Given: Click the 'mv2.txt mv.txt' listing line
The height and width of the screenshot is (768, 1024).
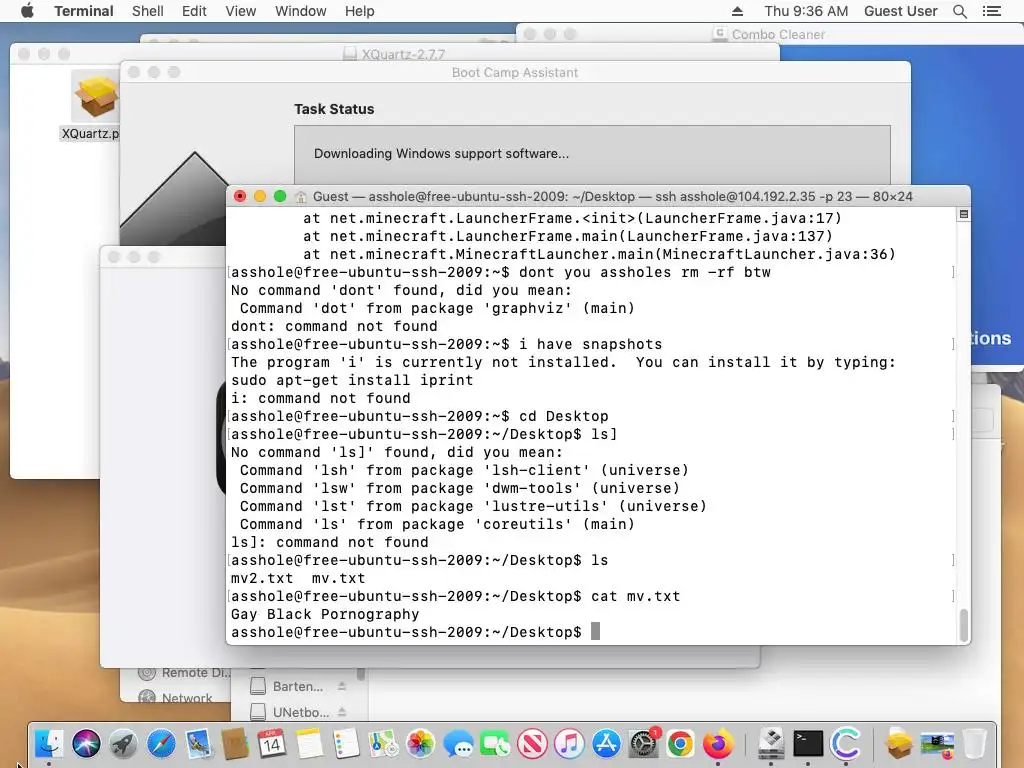Looking at the screenshot, I should (298, 579).
